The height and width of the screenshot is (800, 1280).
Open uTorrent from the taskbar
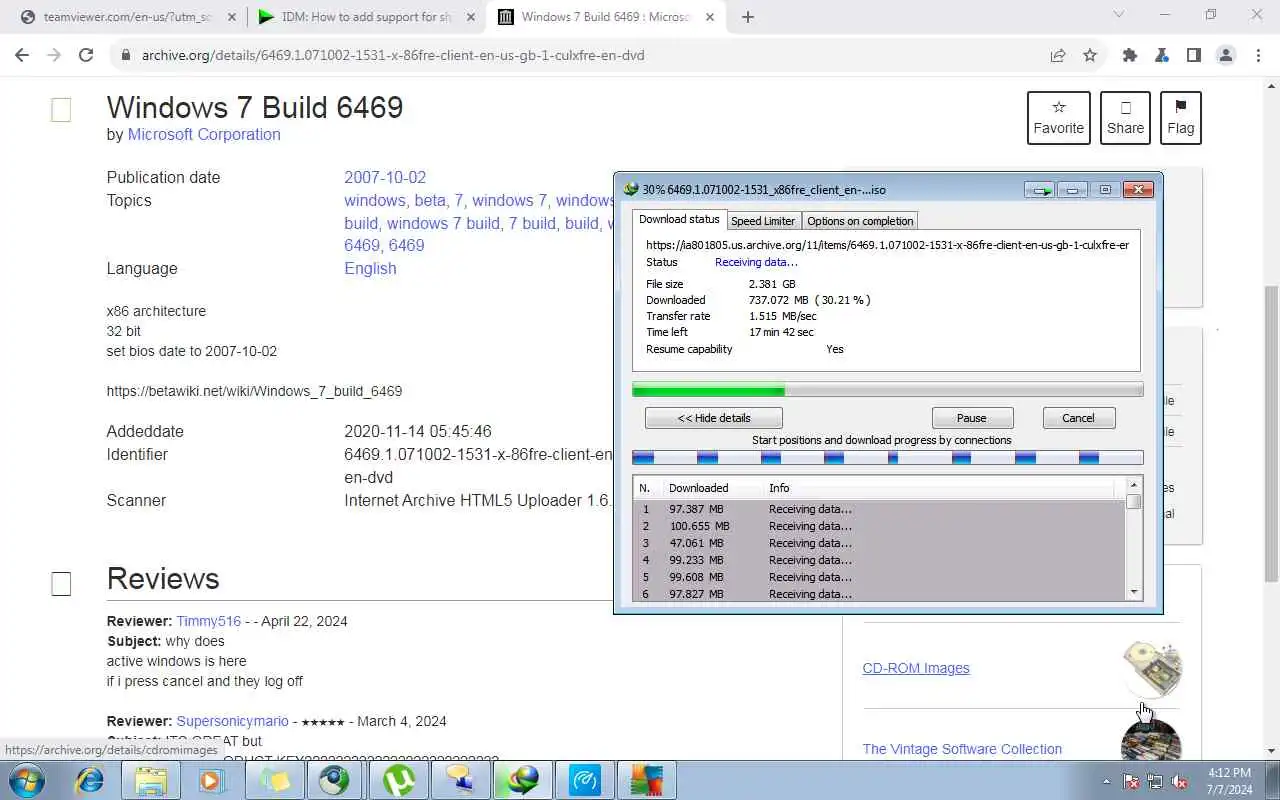400,780
